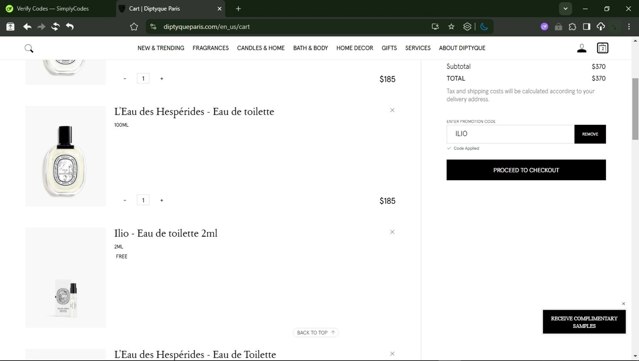Click the 'Code Applied' confirmation text

coord(466,148)
